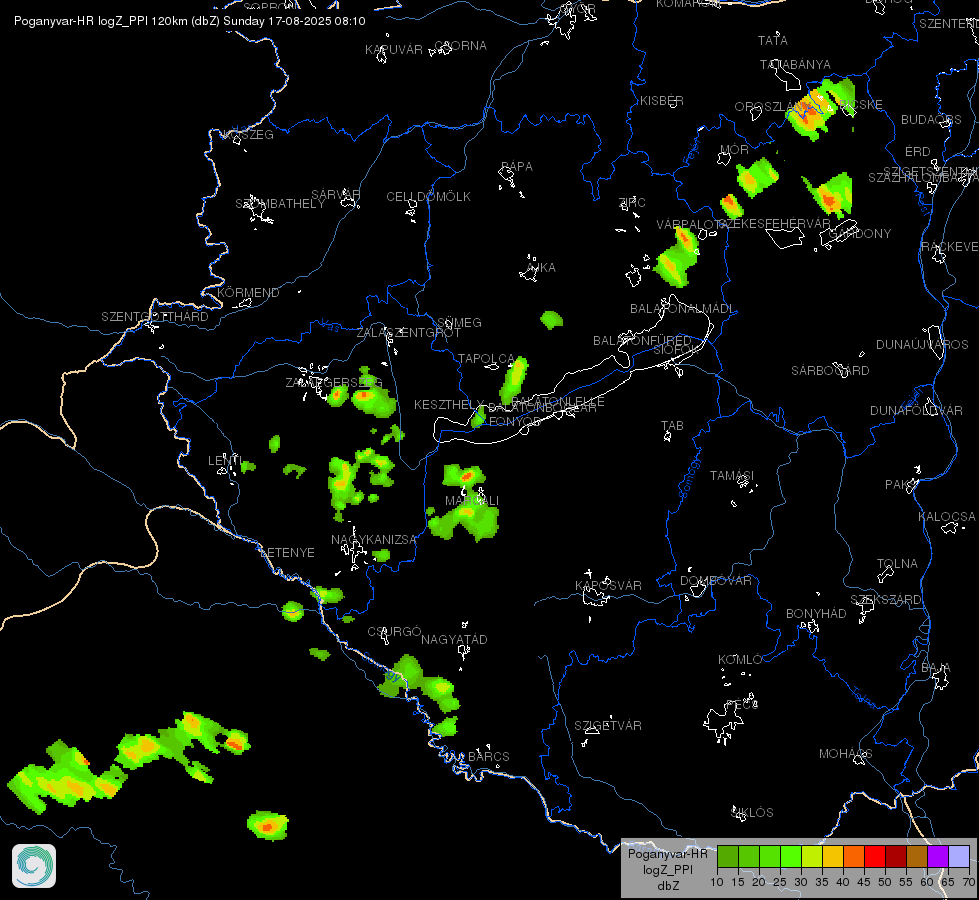Click the ZIRC city label
This screenshot has height=900, width=979.
[x=632, y=203]
